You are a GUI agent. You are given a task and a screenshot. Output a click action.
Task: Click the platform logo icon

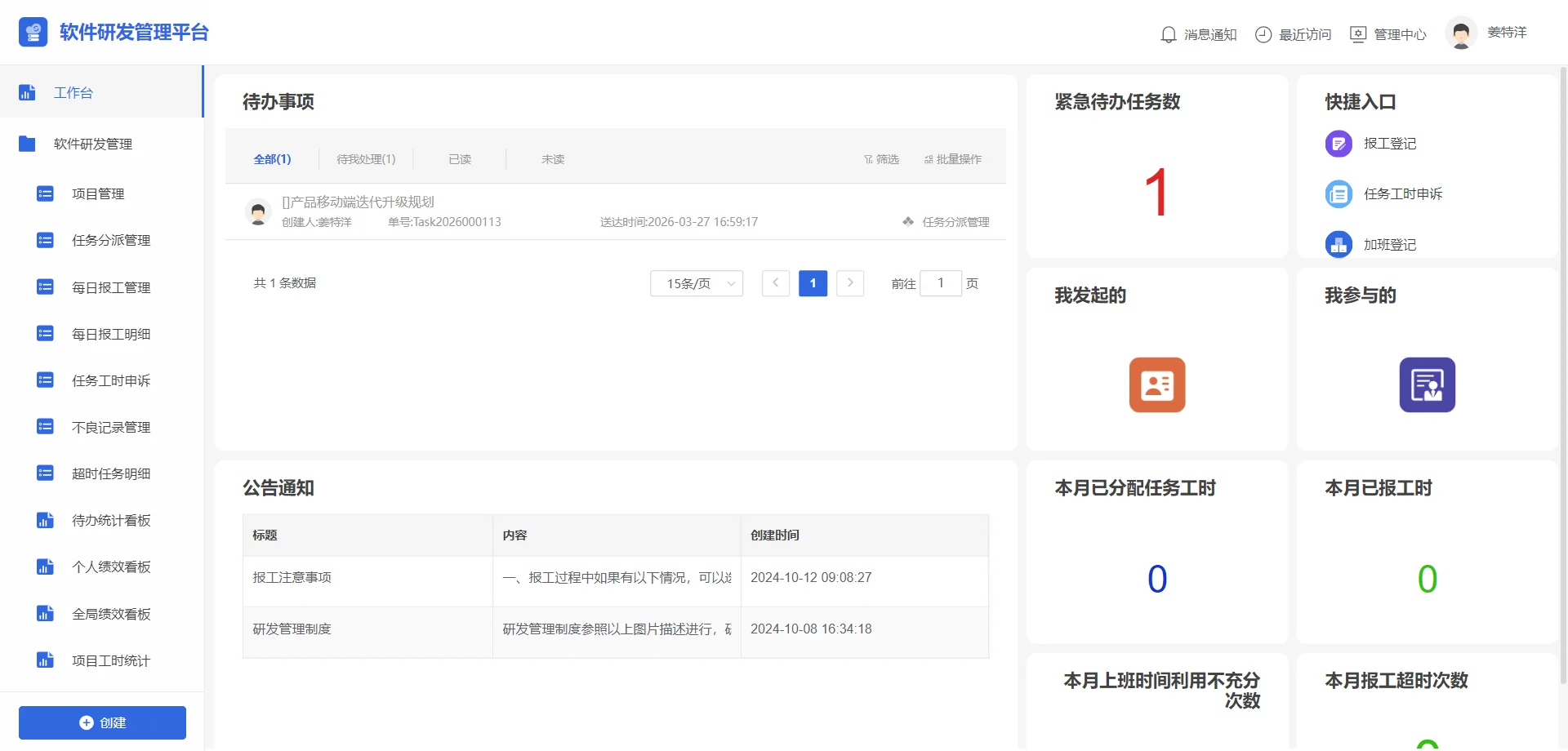coord(33,33)
